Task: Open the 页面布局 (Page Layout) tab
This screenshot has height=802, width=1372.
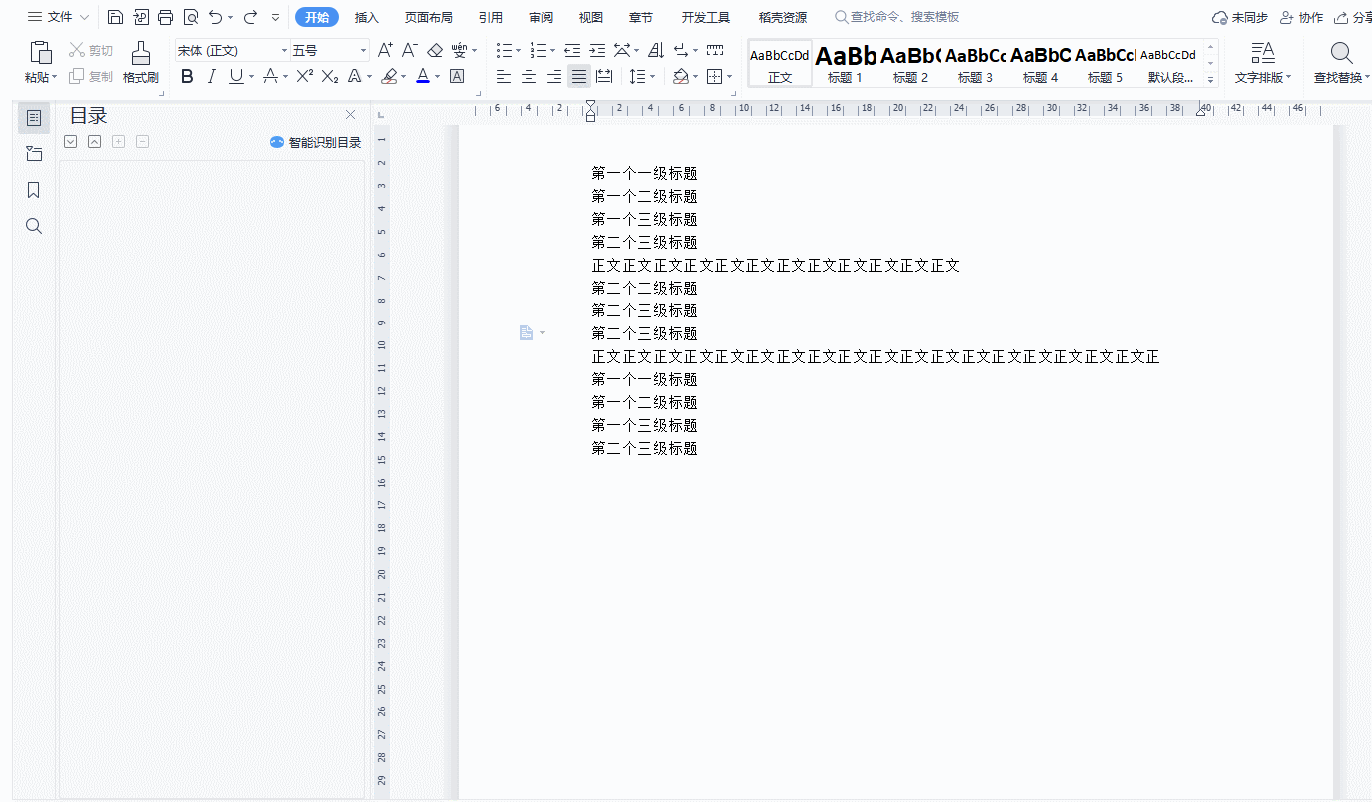Action: [x=428, y=17]
